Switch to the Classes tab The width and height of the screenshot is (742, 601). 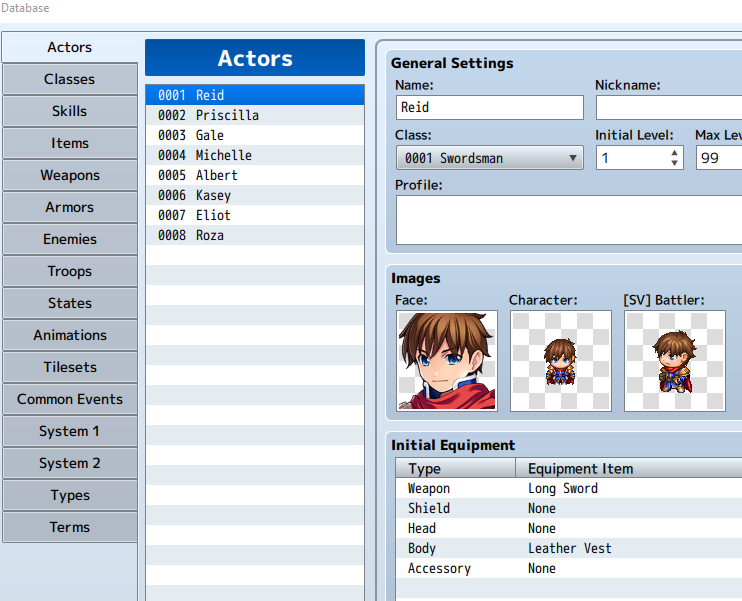70,79
